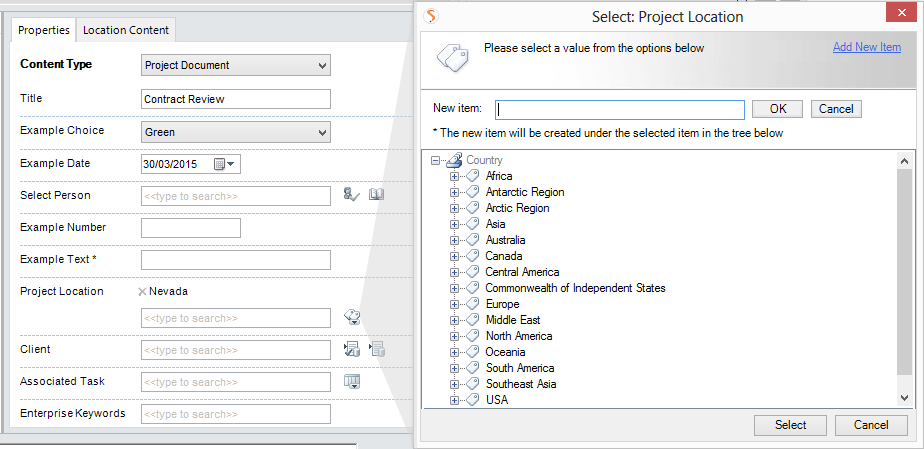This screenshot has height=449, width=924.
Task: Expand the USA tree node
Action: (454, 400)
